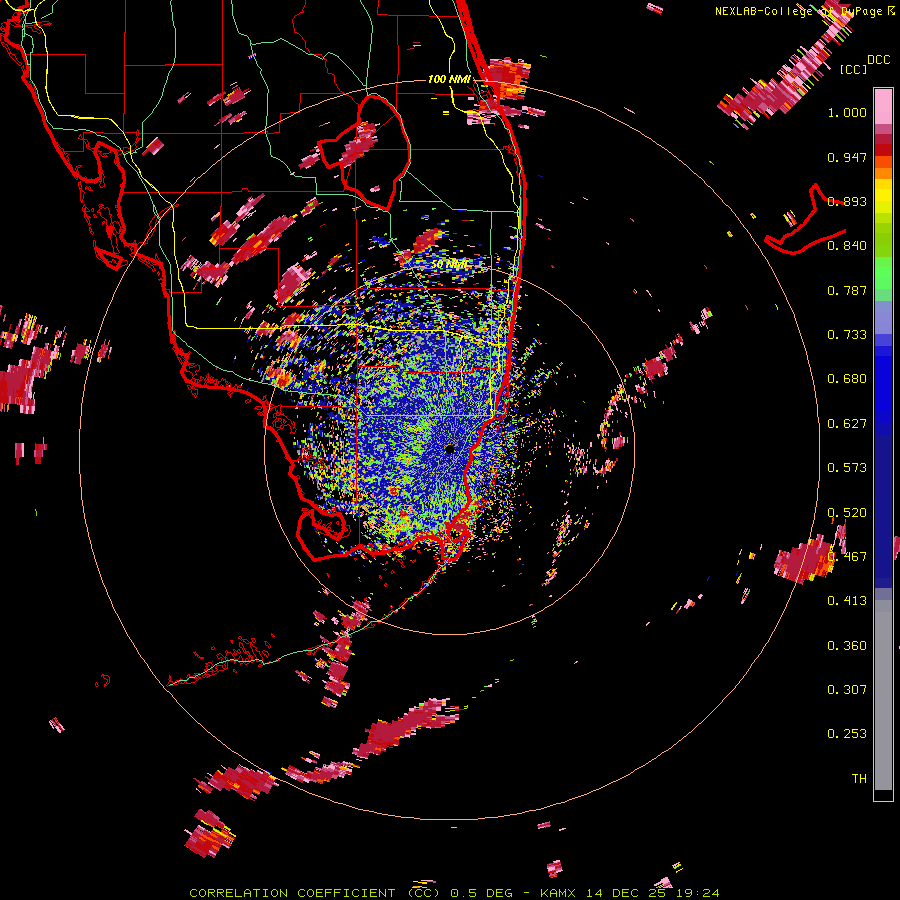
Task: Select the 0.680 scale value
Action: point(847,379)
